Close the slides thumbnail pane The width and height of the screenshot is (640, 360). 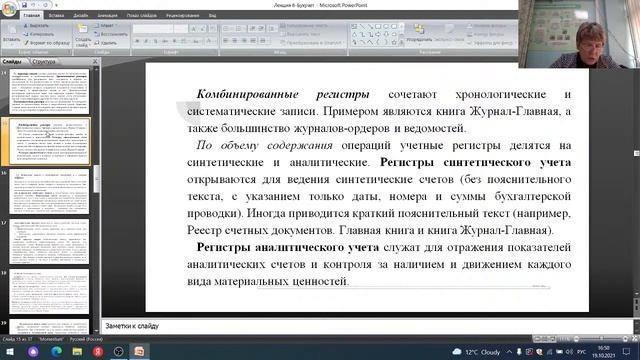click(95, 62)
